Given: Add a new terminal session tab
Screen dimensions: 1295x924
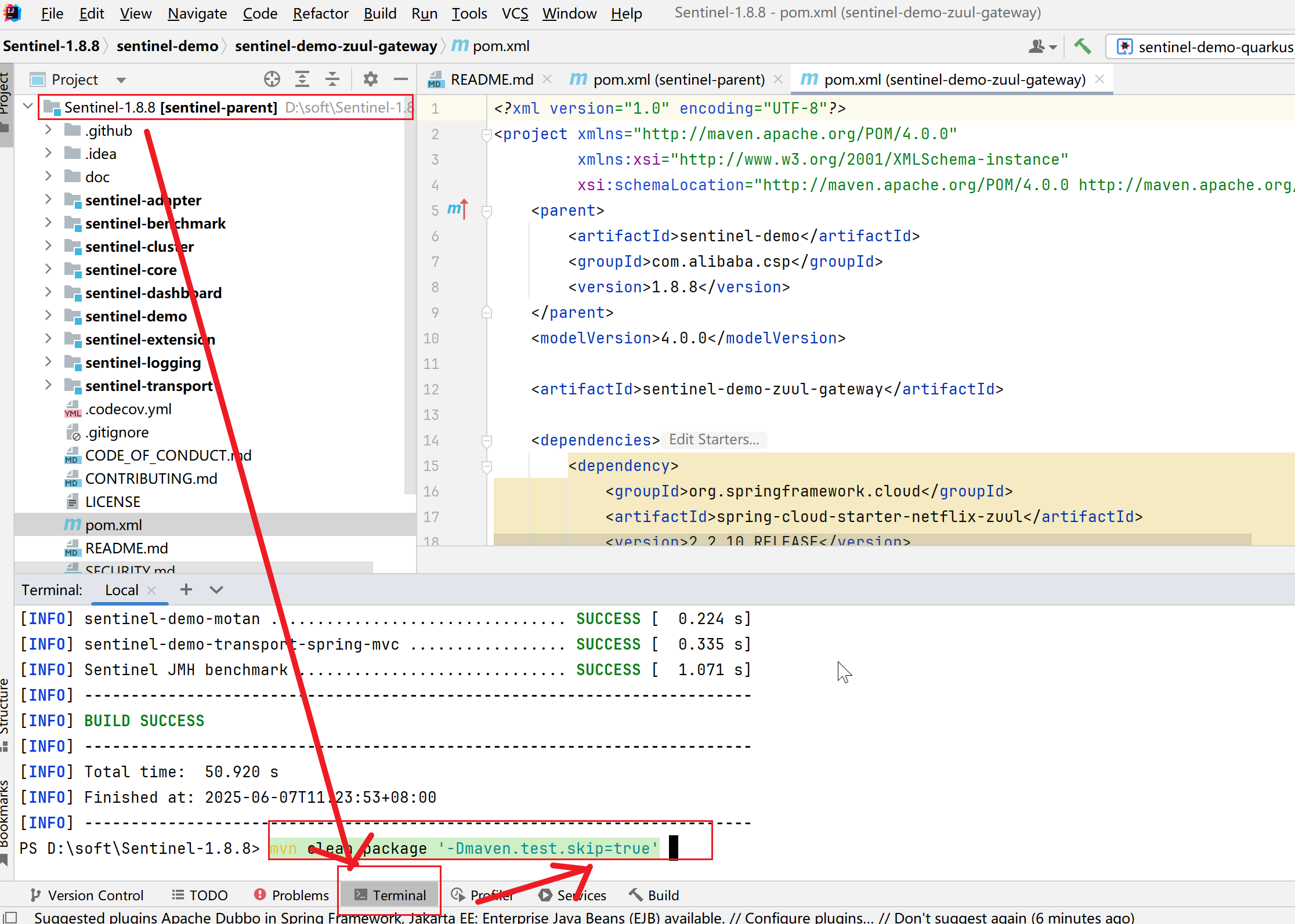Looking at the screenshot, I should tap(186, 590).
